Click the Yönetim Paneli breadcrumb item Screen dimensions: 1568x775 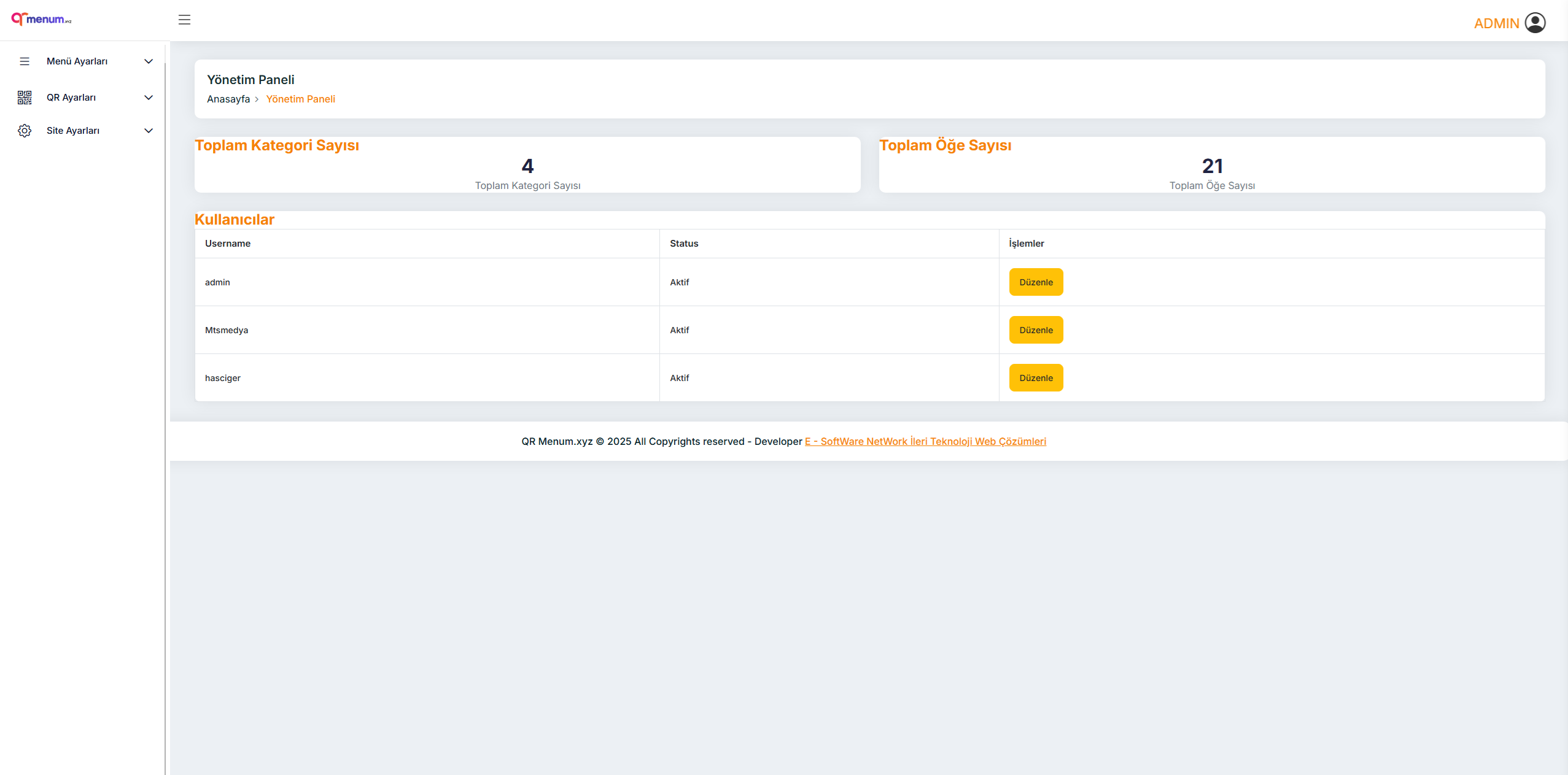tap(300, 99)
